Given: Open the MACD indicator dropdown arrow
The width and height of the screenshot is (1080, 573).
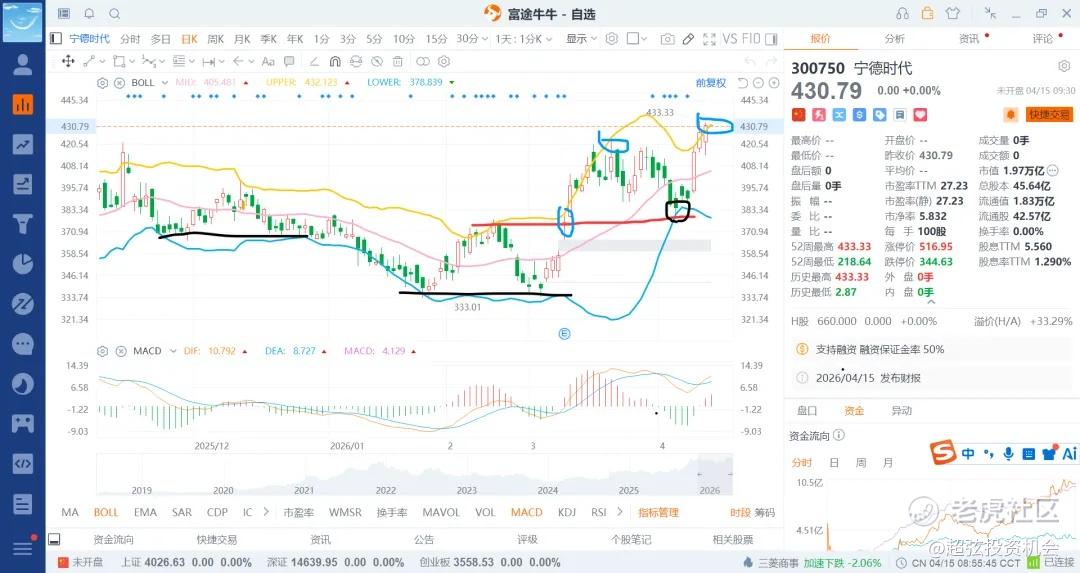Looking at the screenshot, I should 173,351.
